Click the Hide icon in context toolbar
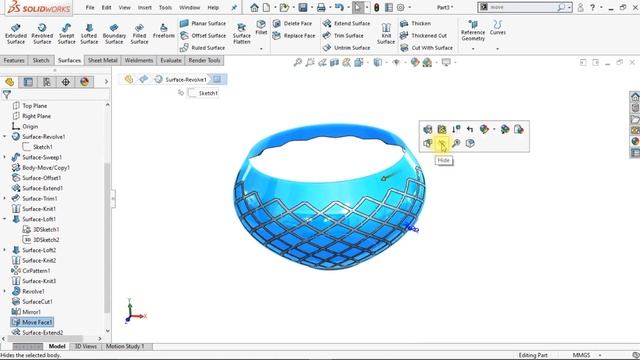640x360 pixels. click(442, 143)
